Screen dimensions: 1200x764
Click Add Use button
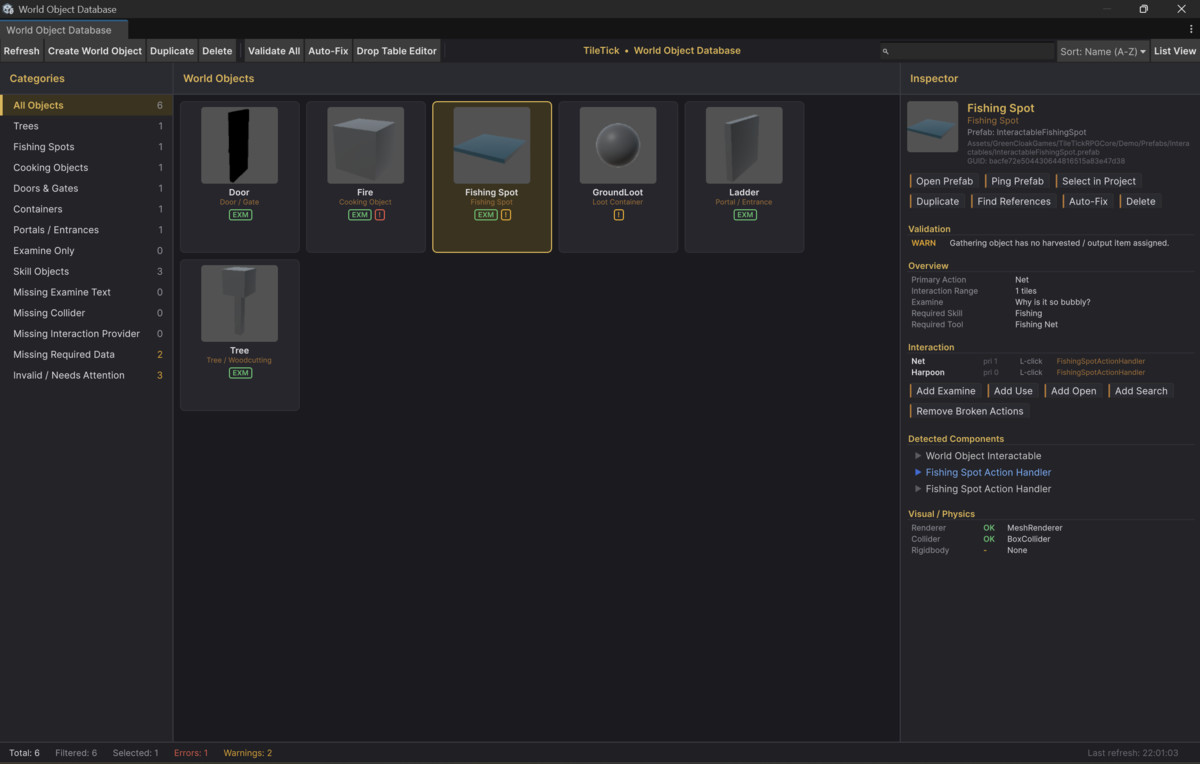coord(1012,391)
